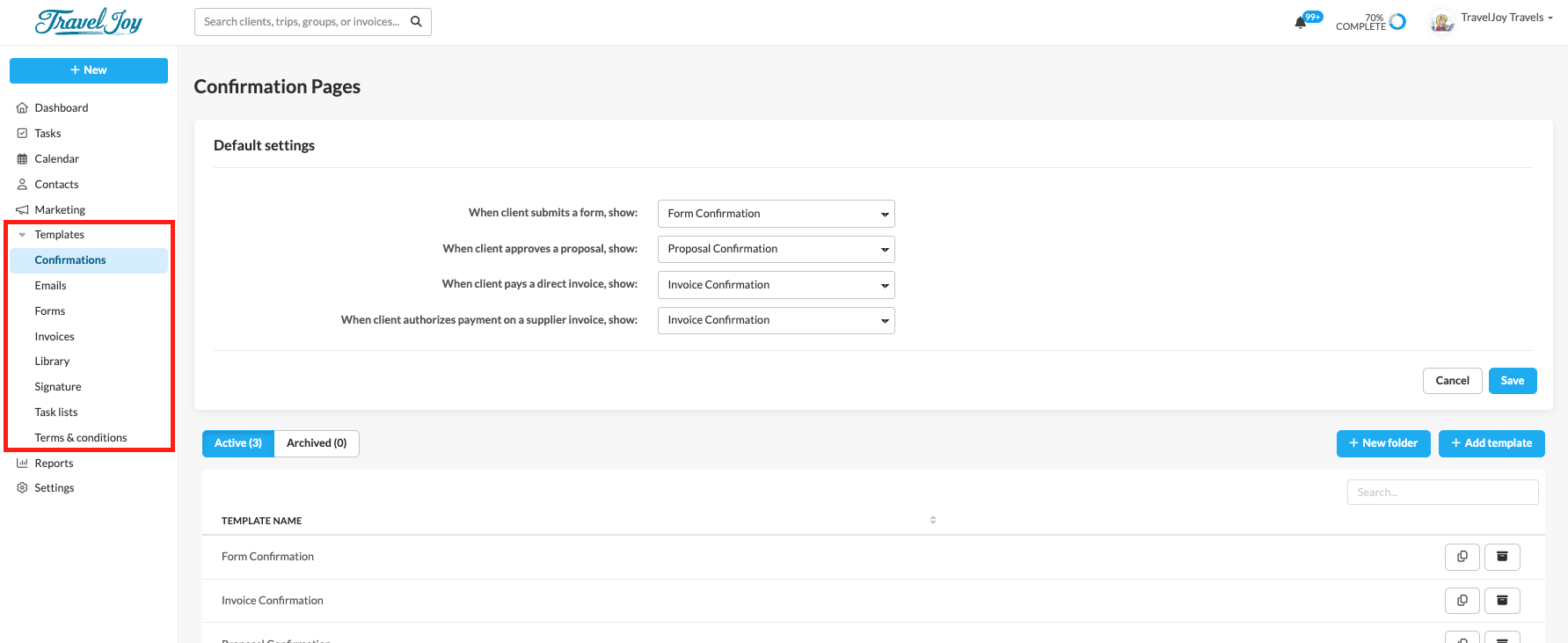Screen dimensions: 1568x643
Task: Open the notifications bell
Action: [1301, 23]
